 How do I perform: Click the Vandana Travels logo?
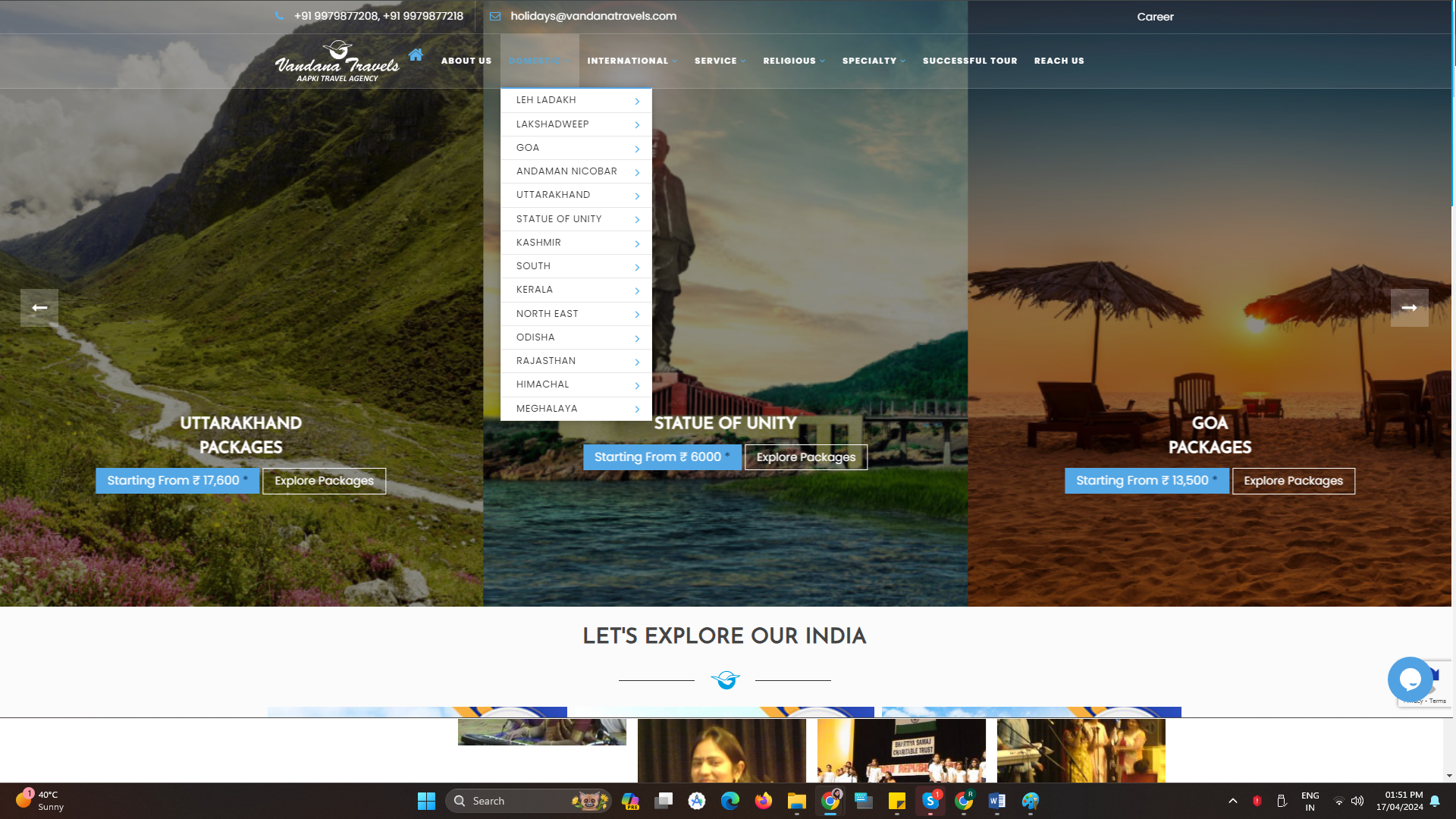(x=337, y=61)
